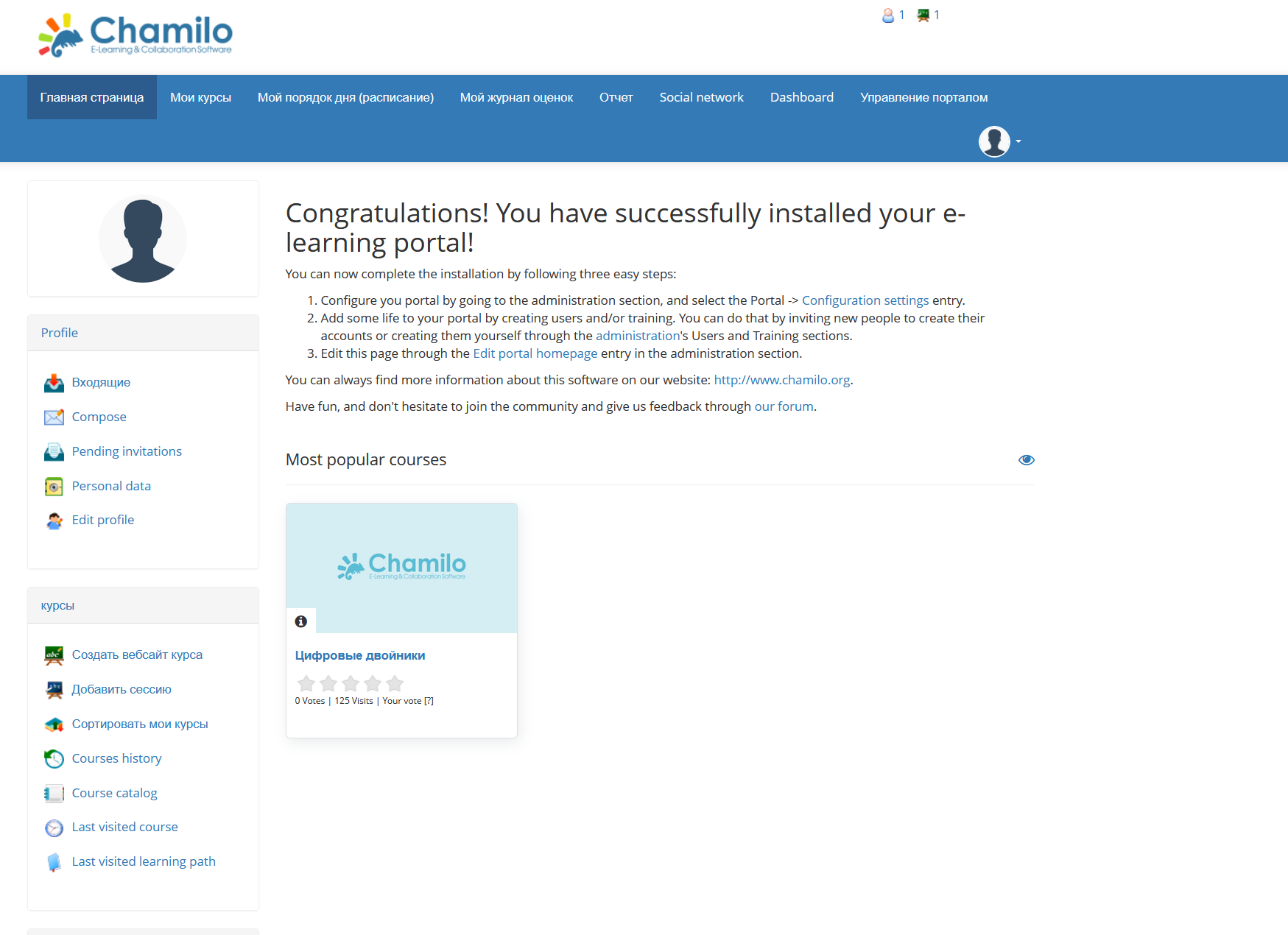This screenshot has width=1288, height=935.
Task: Open users online in course icon
Action: (923, 15)
